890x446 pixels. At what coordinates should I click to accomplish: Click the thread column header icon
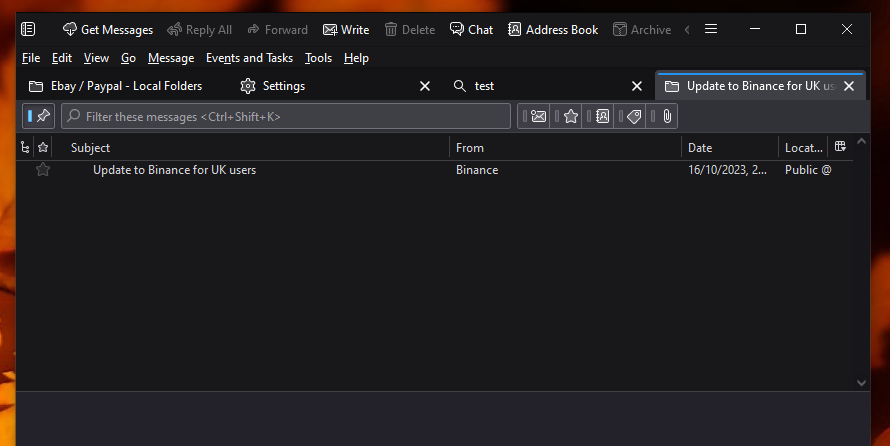pyautogui.click(x=25, y=148)
